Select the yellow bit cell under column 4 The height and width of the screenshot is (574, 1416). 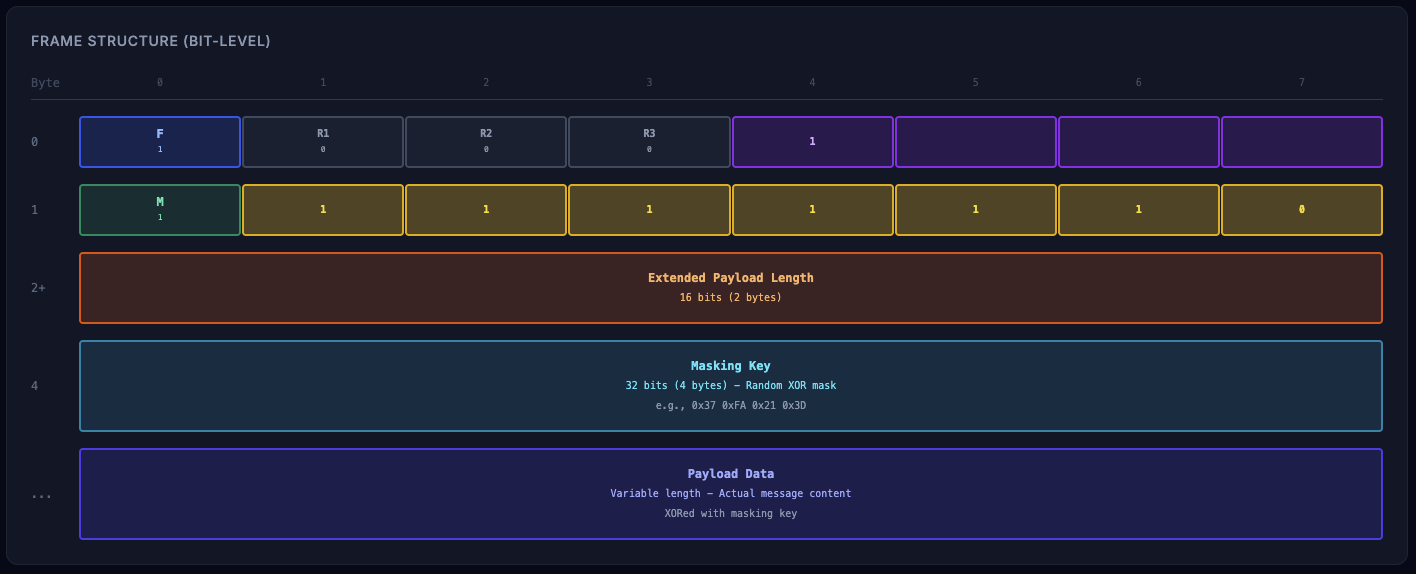tap(812, 210)
